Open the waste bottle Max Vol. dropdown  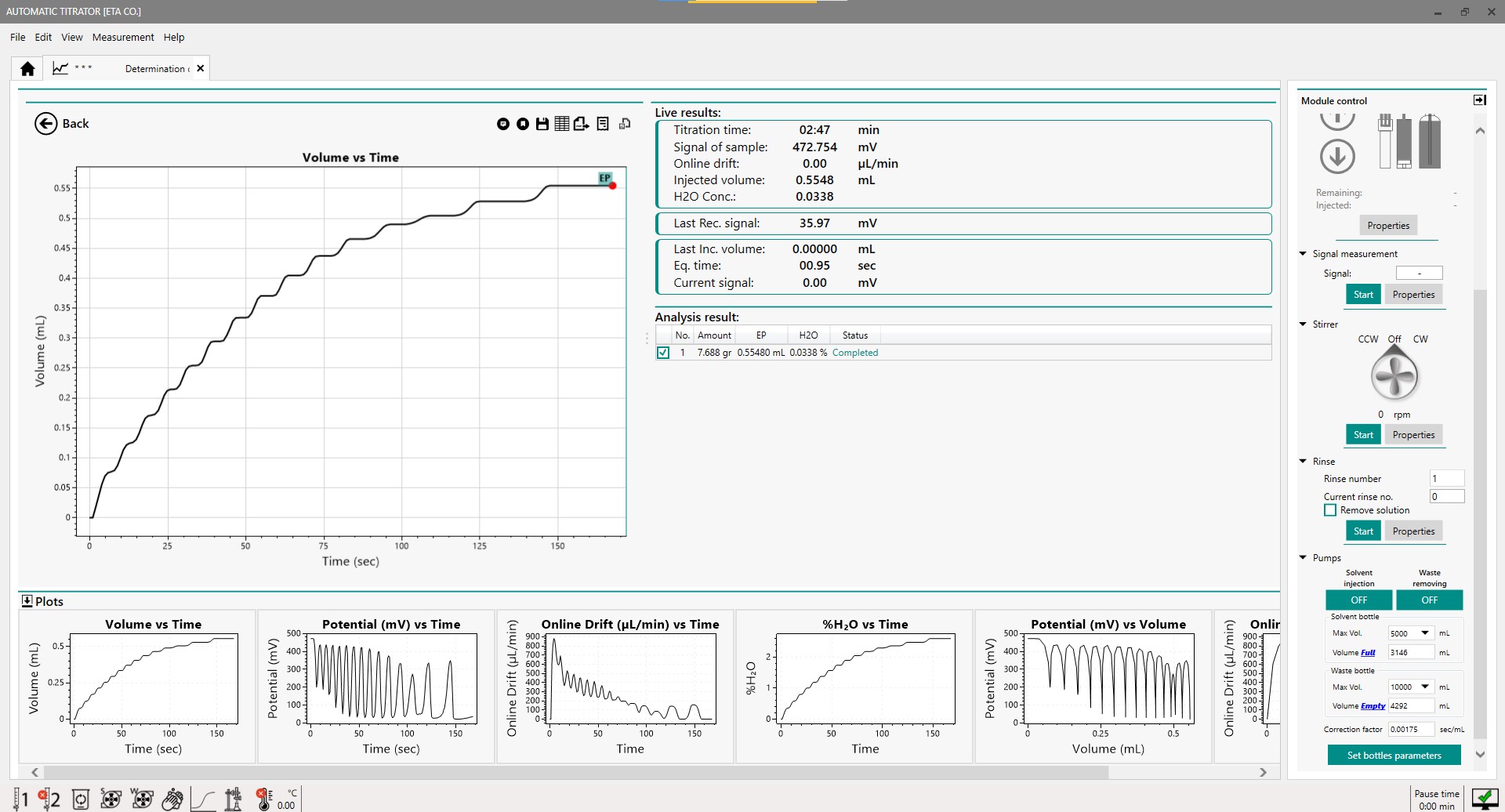[x=1424, y=687]
